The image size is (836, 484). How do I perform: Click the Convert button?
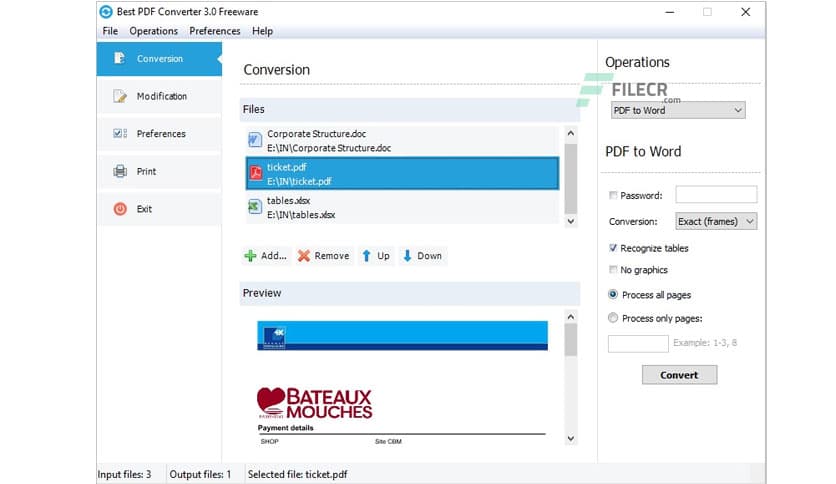click(x=679, y=375)
